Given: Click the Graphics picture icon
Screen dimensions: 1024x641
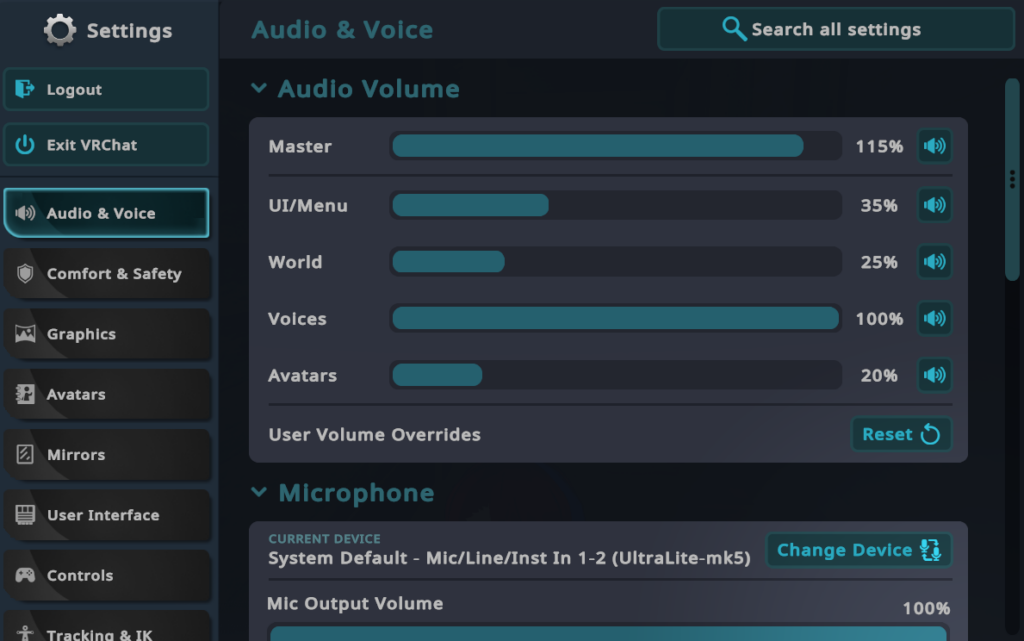Looking at the screenshot, I should 25,334.
